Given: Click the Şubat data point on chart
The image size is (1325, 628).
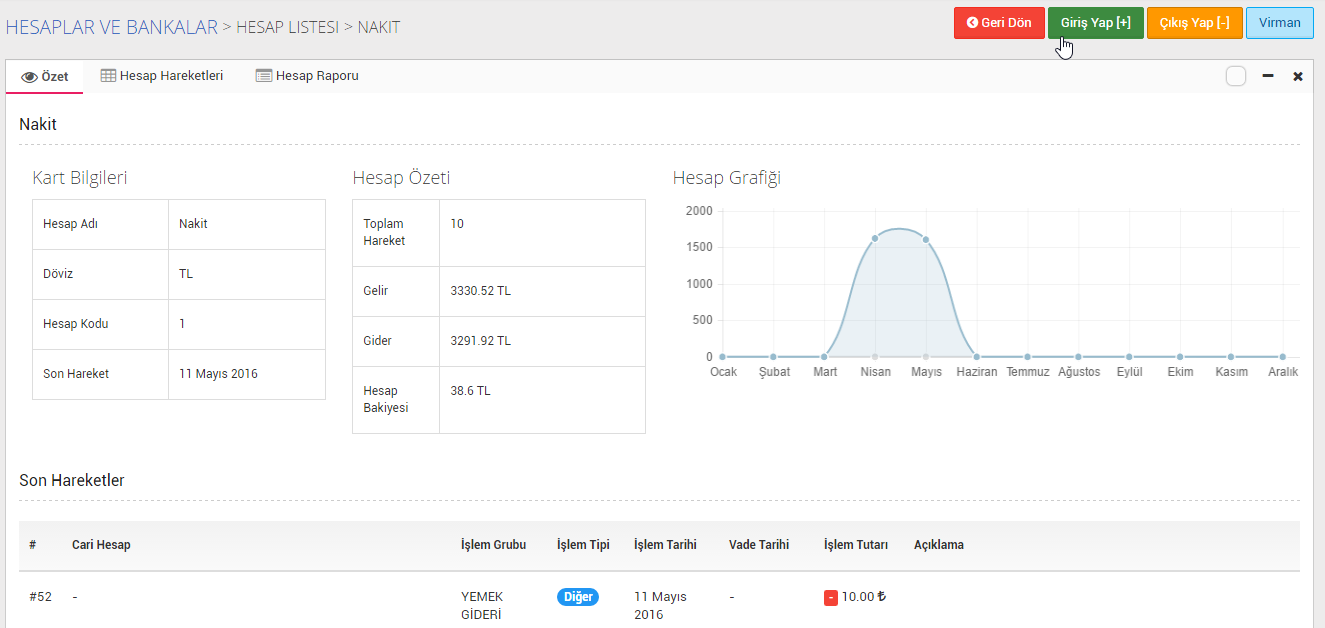Looking at the screenshot, I should [x=773, y=357].
